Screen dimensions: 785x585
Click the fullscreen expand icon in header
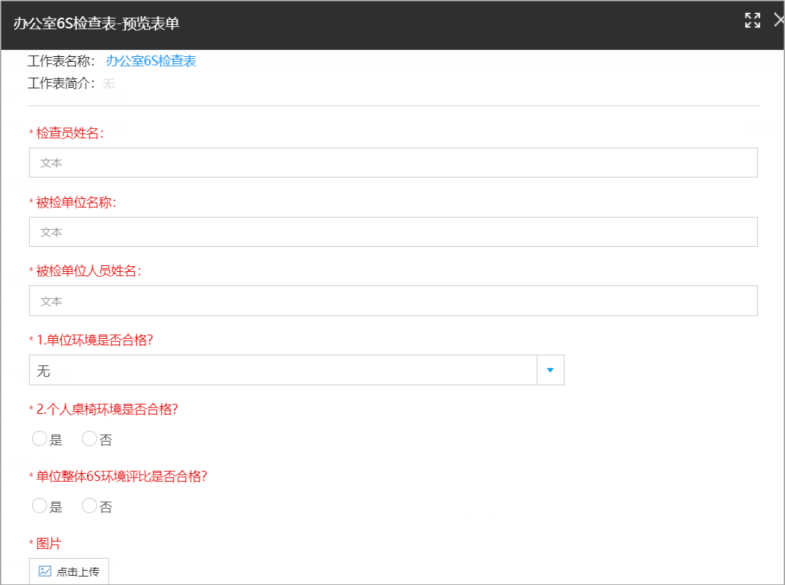(x=752, y=21)
